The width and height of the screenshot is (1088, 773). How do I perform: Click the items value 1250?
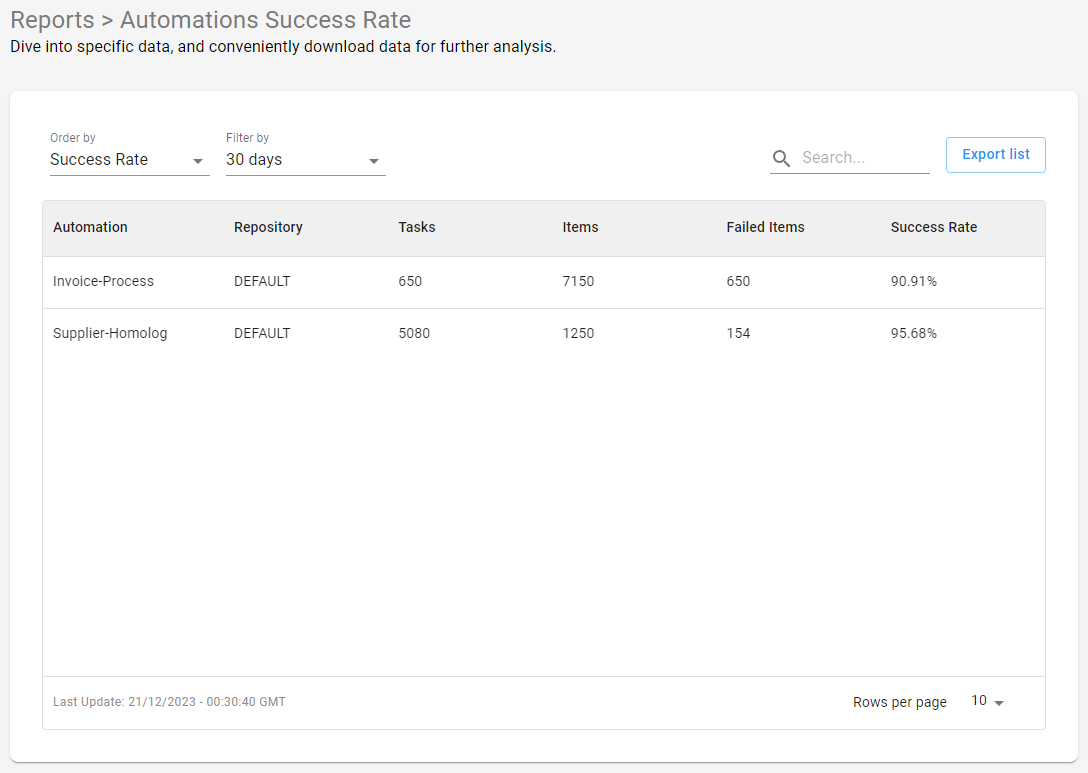coord(579,333)
